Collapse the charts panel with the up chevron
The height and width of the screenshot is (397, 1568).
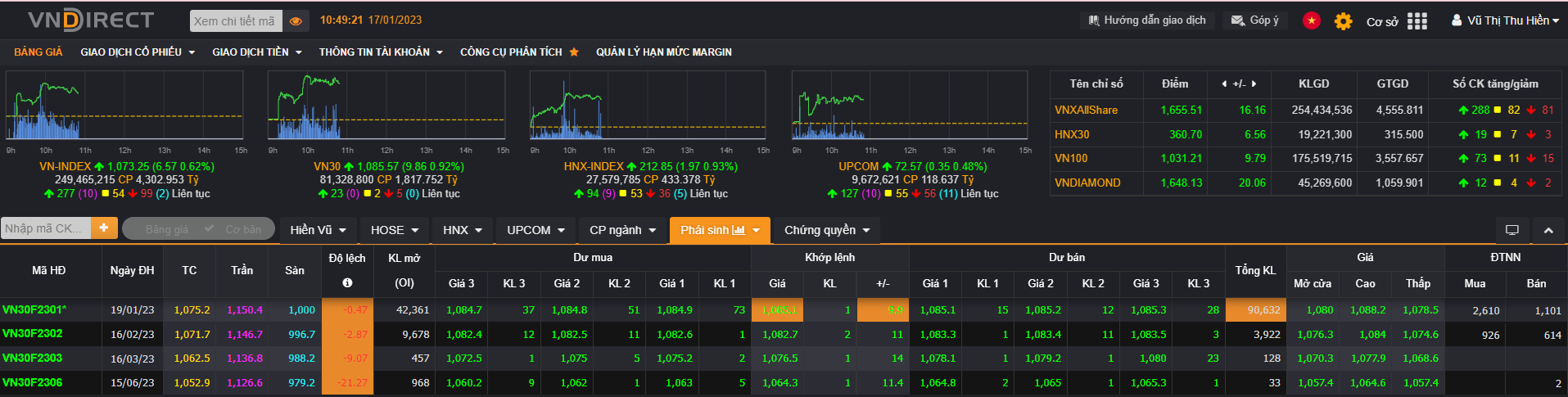[1548, 230]
